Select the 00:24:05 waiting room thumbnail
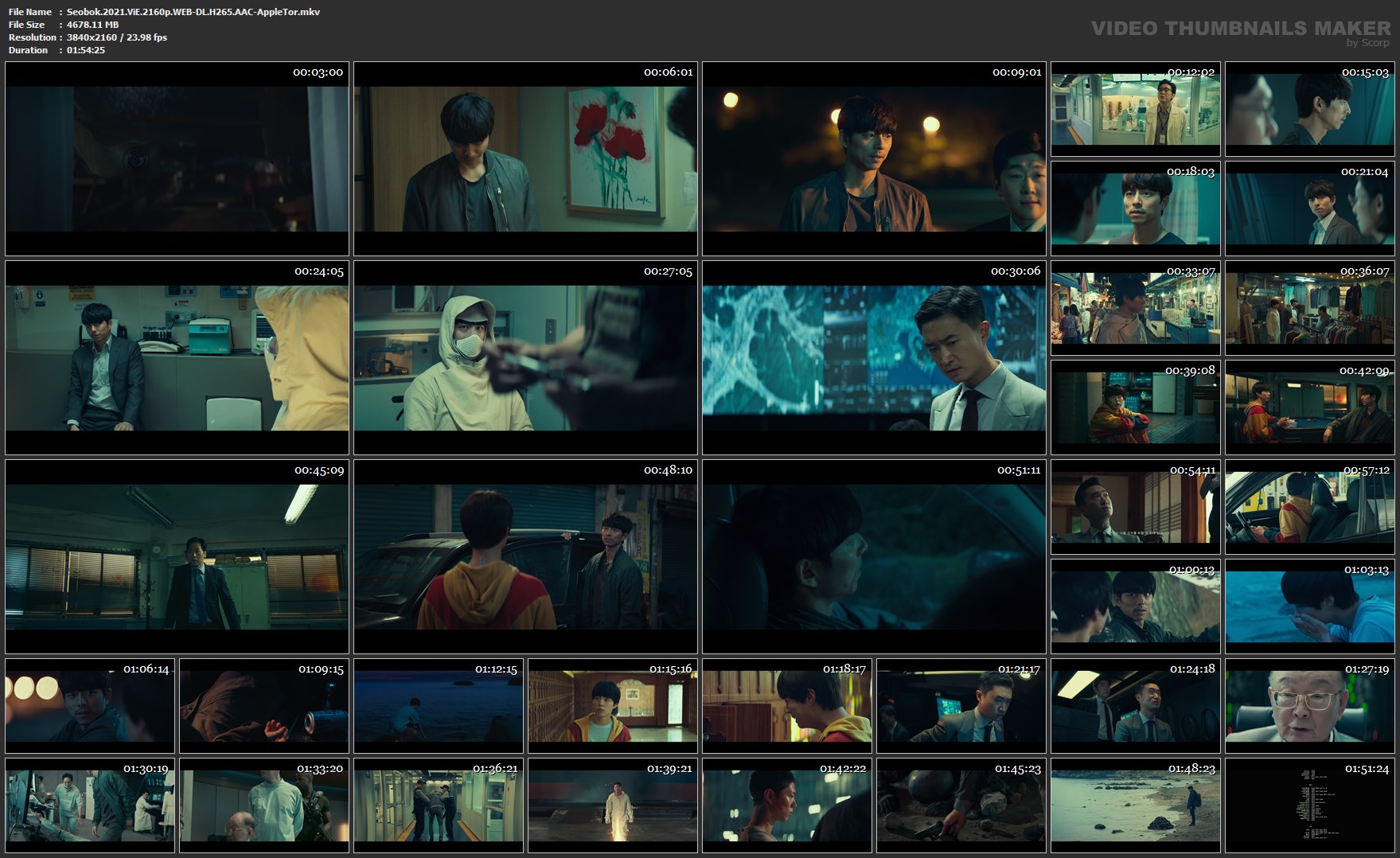The width and height of the screenshot is (1400, 858). point(177,357)
